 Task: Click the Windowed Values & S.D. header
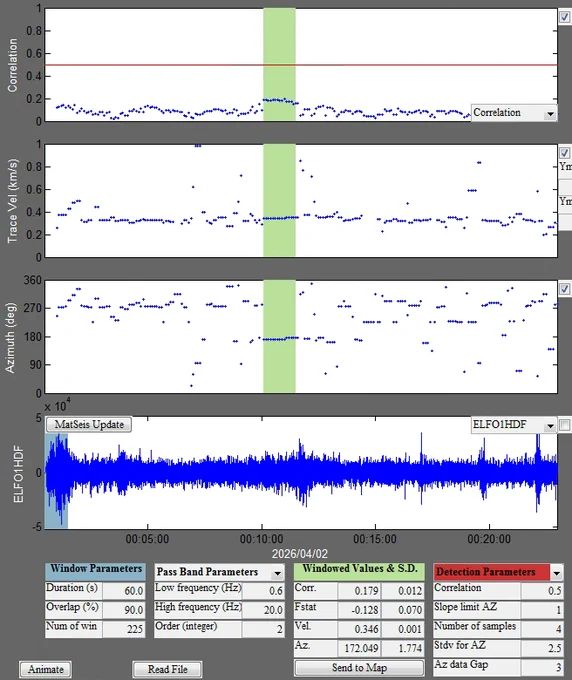click(x=359, y=572)
